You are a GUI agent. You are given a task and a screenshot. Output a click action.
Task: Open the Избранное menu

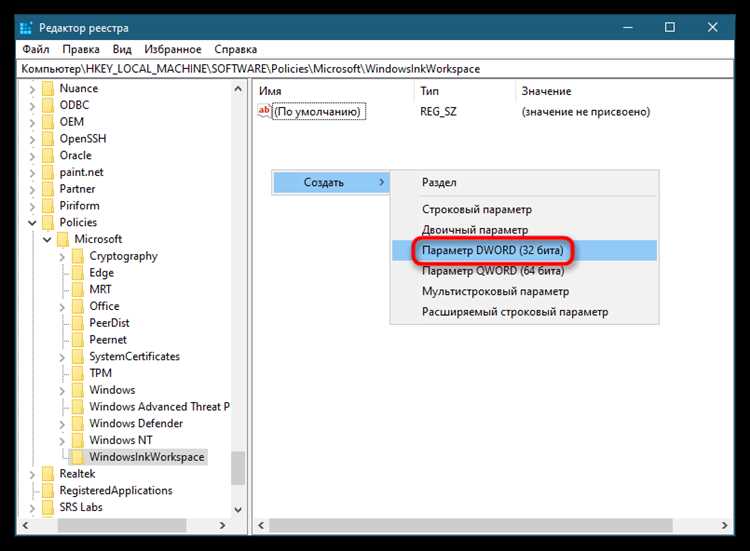pyautogui.click(x=173, y=49)
